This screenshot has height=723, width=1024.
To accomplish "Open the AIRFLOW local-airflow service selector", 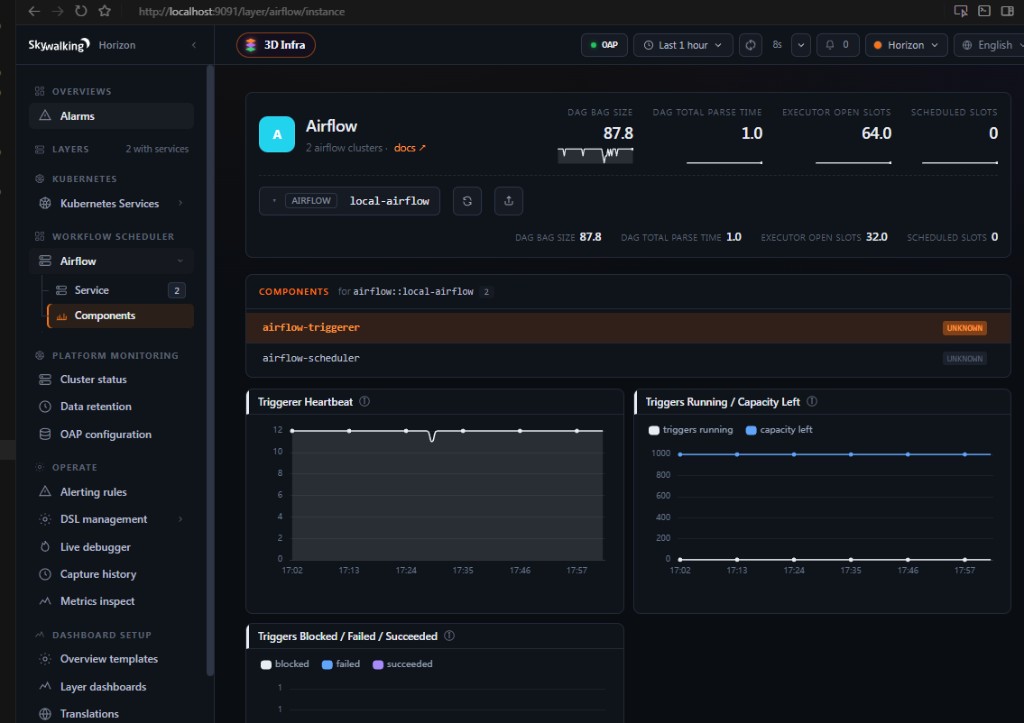I will (x=349, y=201).
